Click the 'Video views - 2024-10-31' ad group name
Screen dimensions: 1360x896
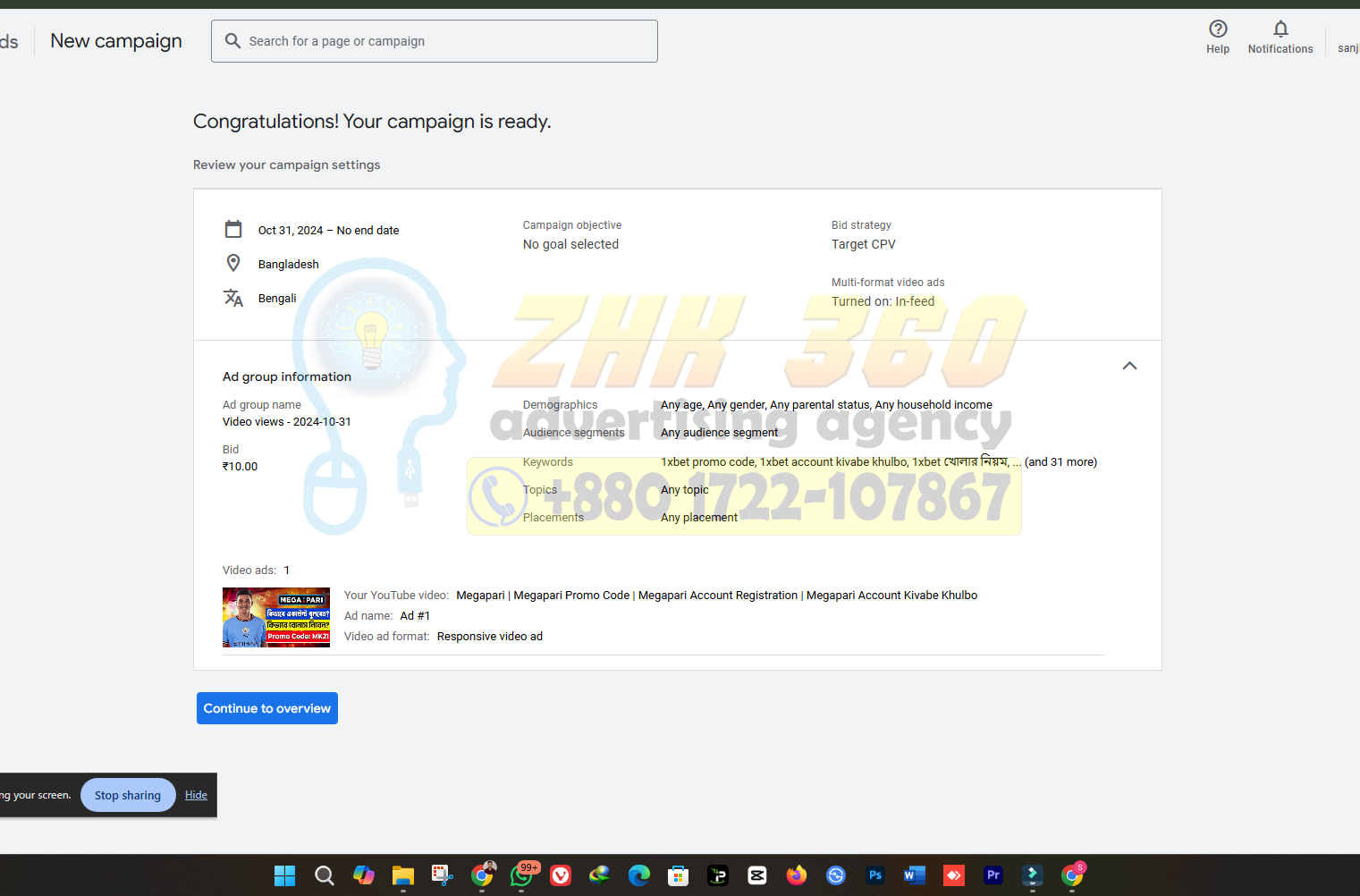[287, 422]
